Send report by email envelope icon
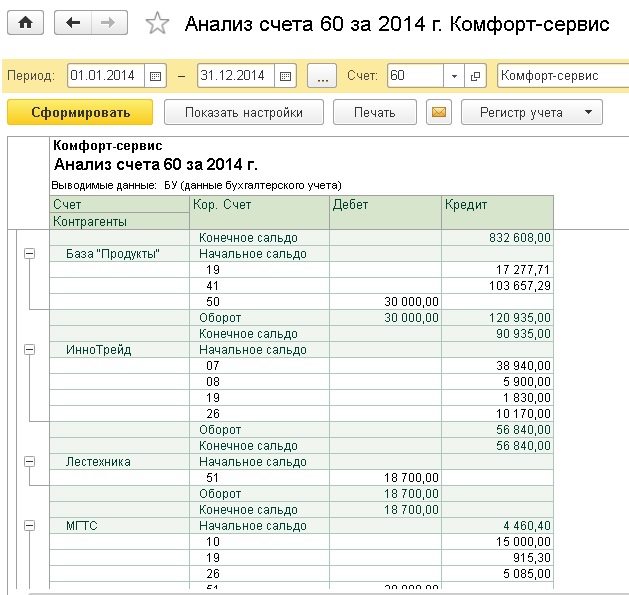Image resolution: width=629 pixels, height=595 pixels. [x=439, y=112]
